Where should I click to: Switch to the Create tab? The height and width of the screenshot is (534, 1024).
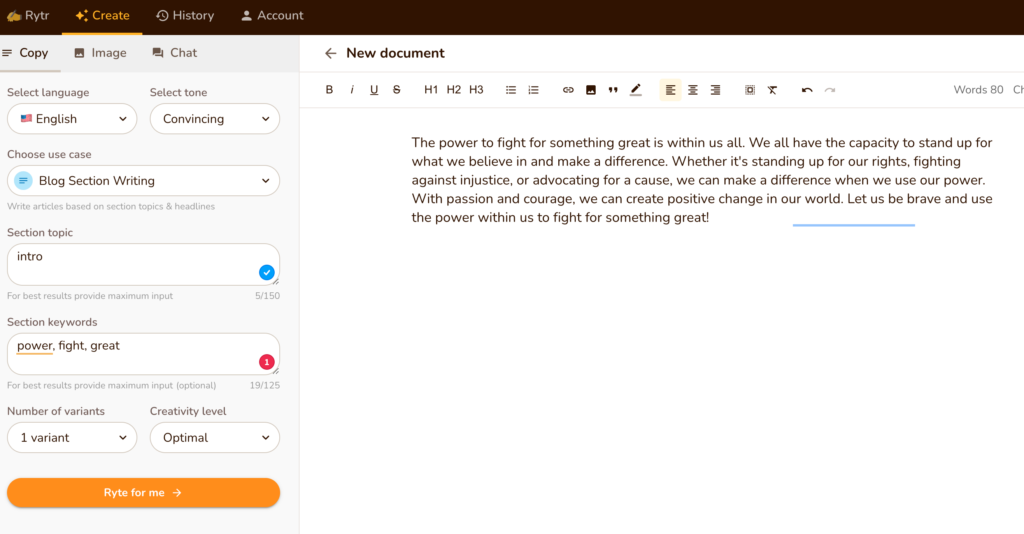[x=102, y=16]
